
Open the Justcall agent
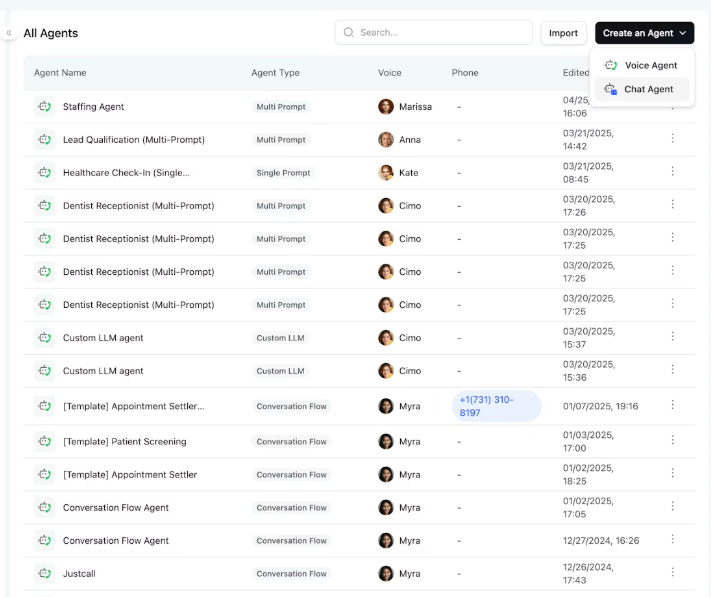click(x=79, y=573)
